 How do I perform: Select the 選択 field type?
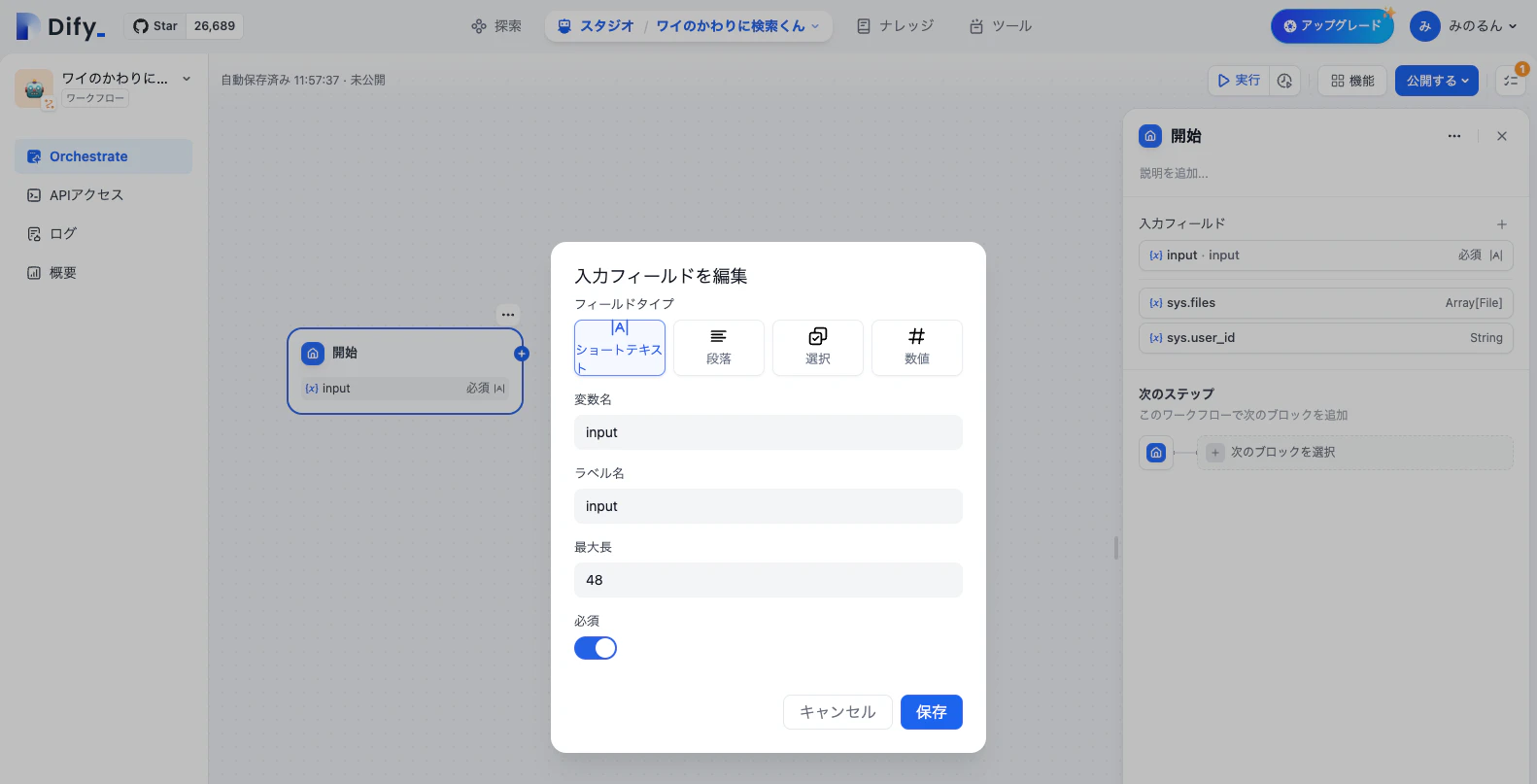[818, 348]
